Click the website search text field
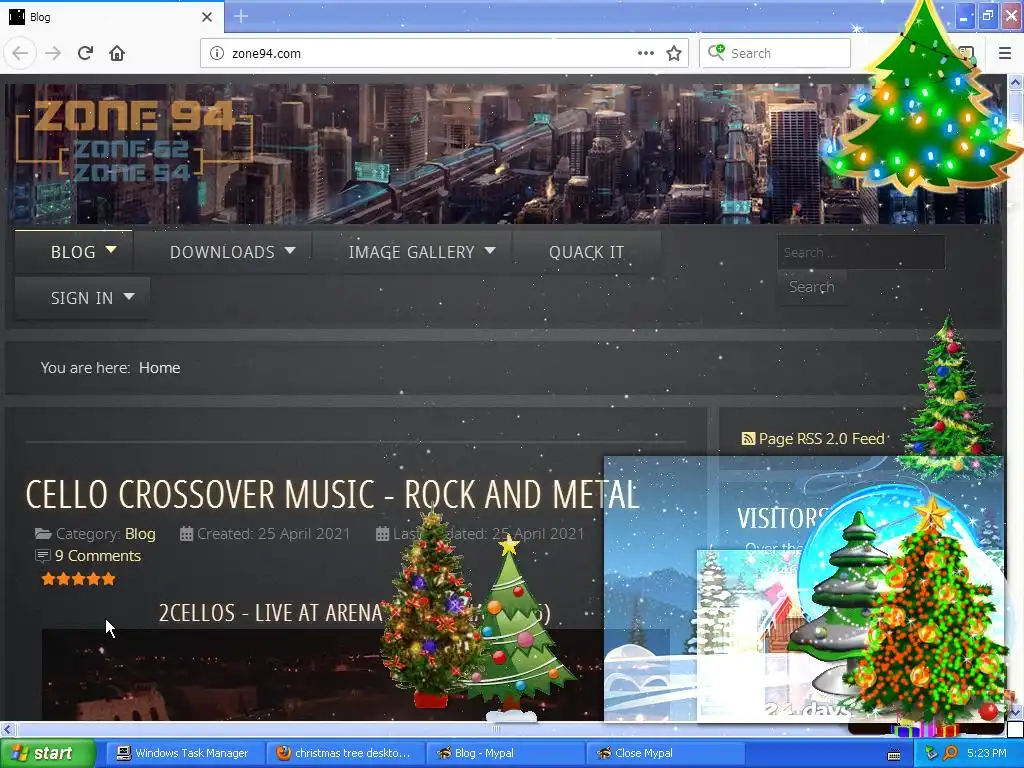The image size is (1024, 768). pyautogui.click(x=861, y=252)
